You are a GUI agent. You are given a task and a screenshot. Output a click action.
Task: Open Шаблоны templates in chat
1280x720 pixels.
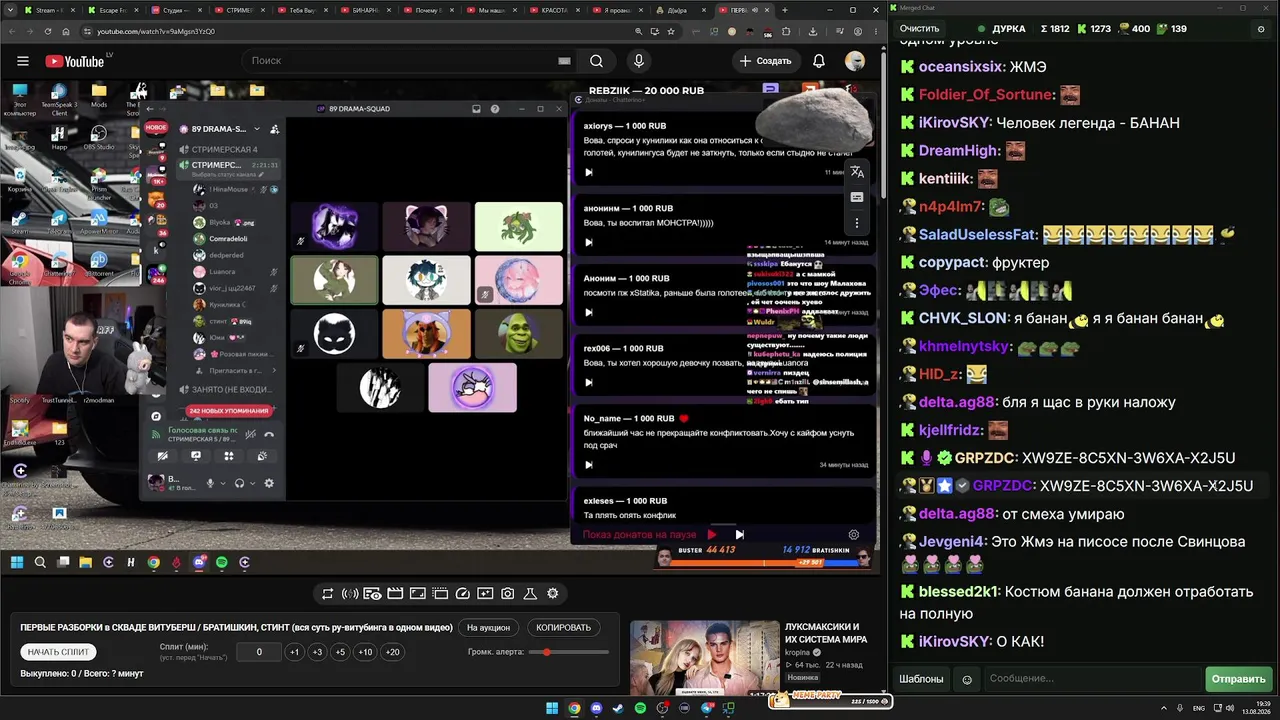pos(921,679)
